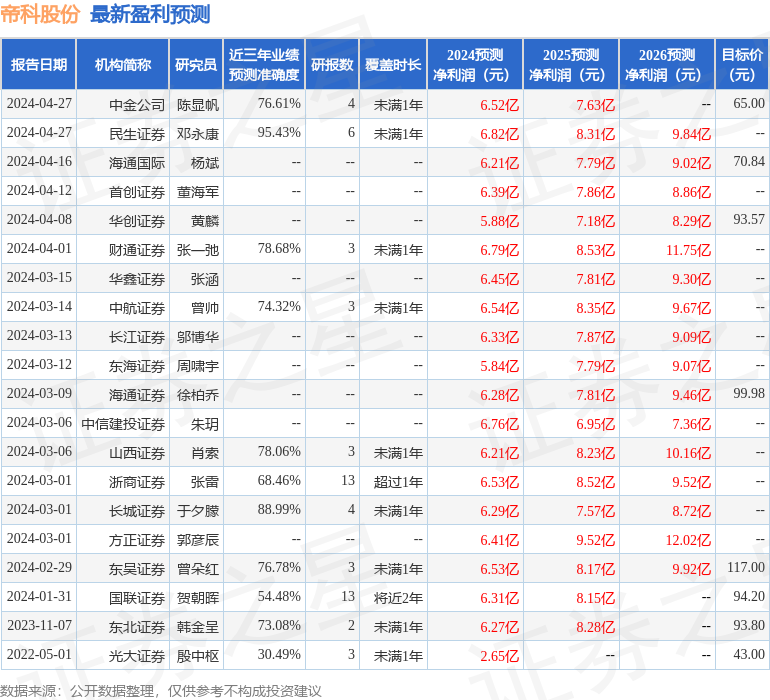The image size is (770, 700).
Task: Select the 机构简称 column header
Action: [123, 64]
